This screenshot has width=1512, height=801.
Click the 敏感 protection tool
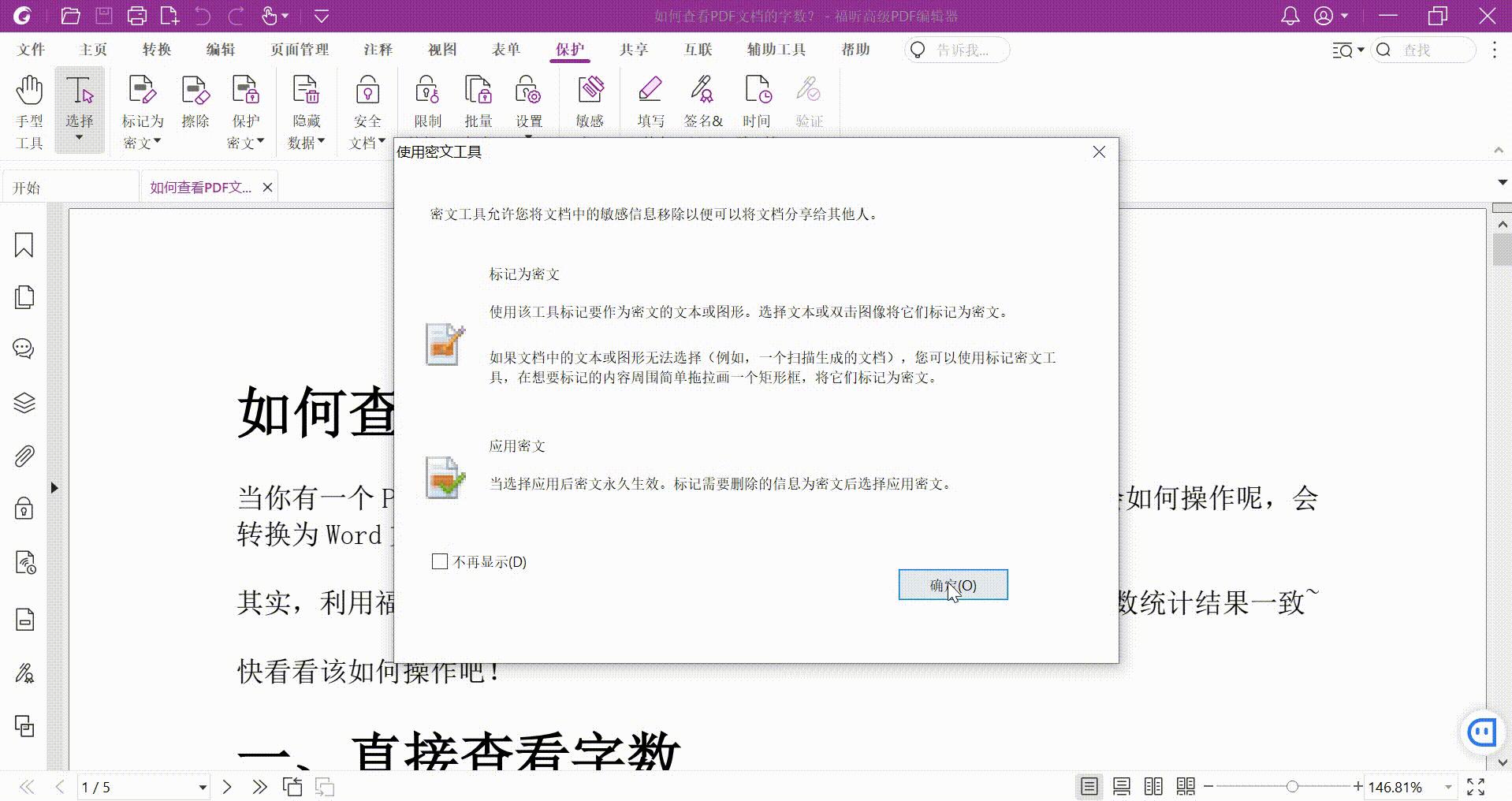589,101
